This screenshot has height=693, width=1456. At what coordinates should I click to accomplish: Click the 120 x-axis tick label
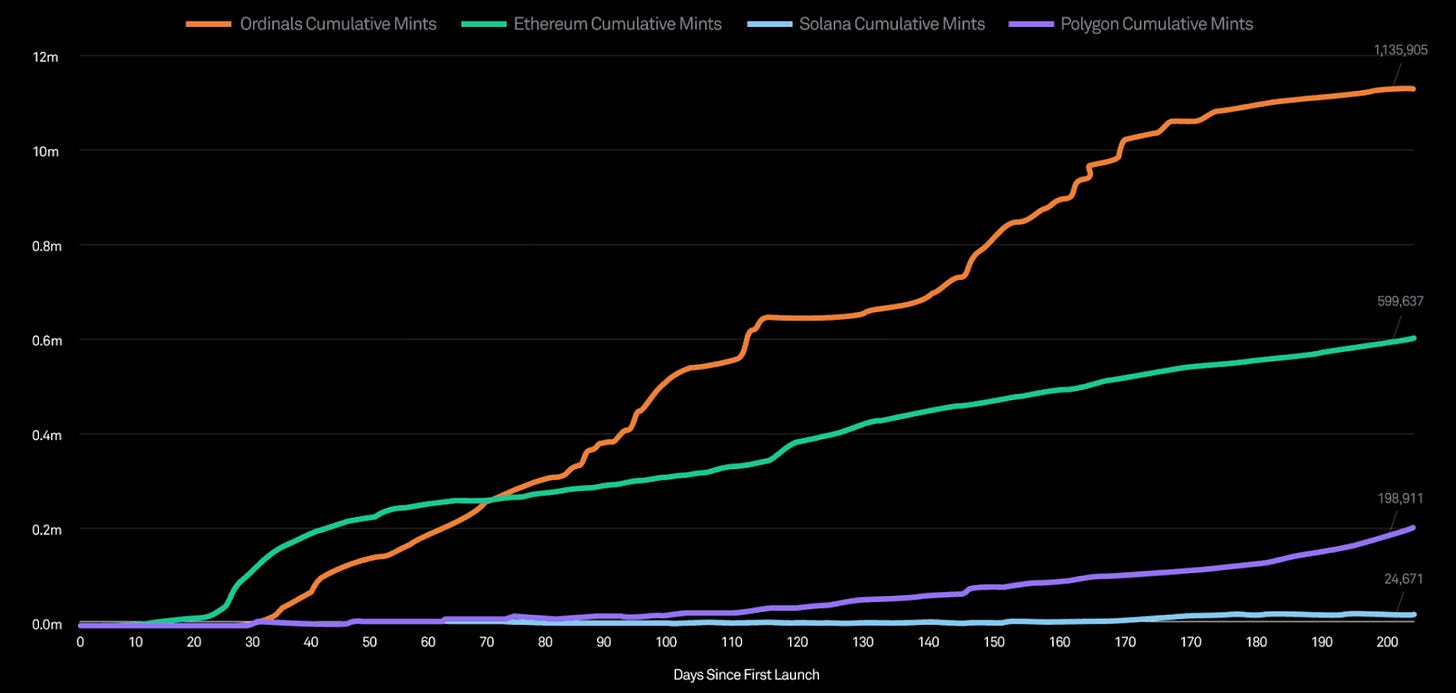click(797, 642)
